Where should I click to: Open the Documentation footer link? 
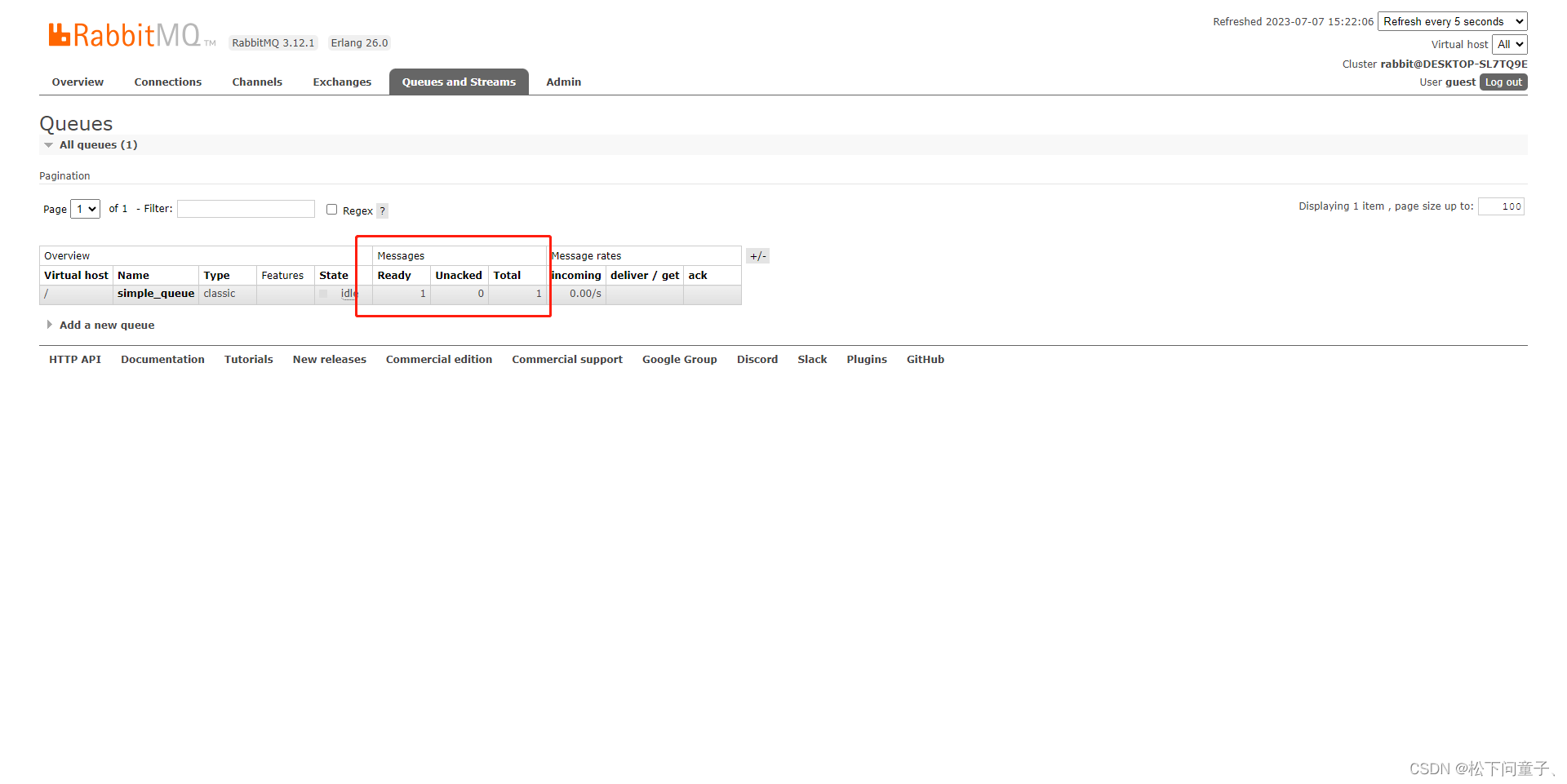point(163,360)
